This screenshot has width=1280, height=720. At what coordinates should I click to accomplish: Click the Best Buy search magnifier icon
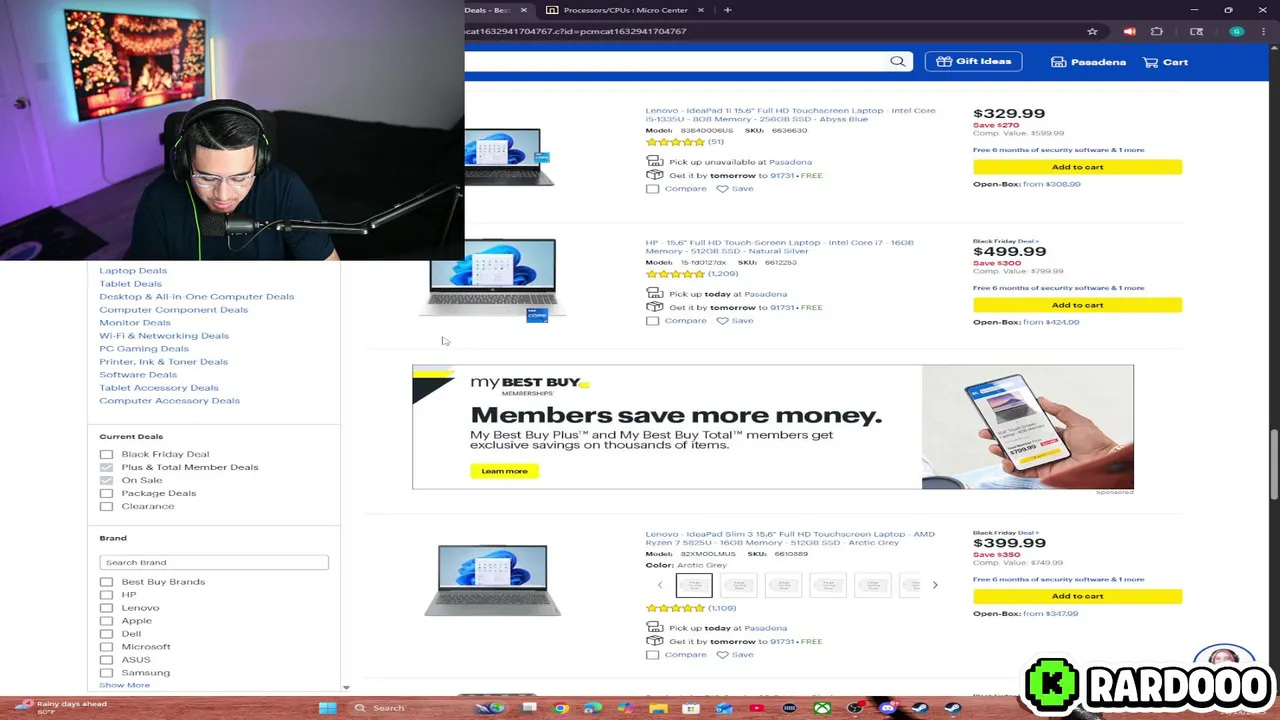[897, 61]
